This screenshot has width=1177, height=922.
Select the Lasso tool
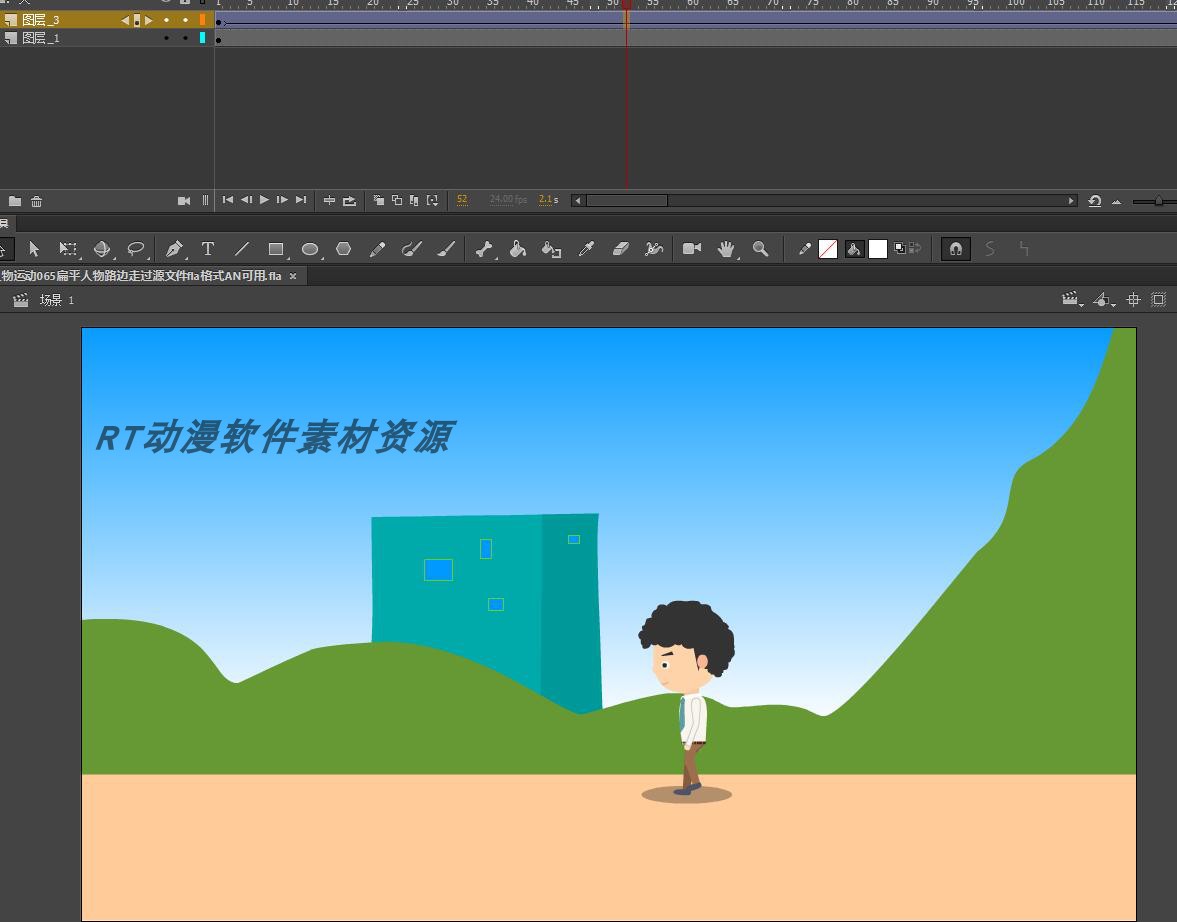[x=136, y=249]
